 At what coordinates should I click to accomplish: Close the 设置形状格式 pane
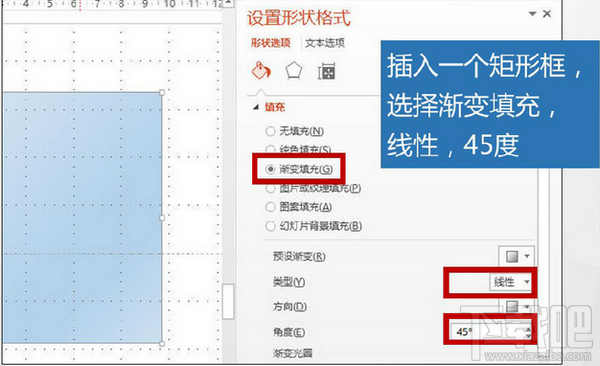pyautogui.click(x=547, y=14)
